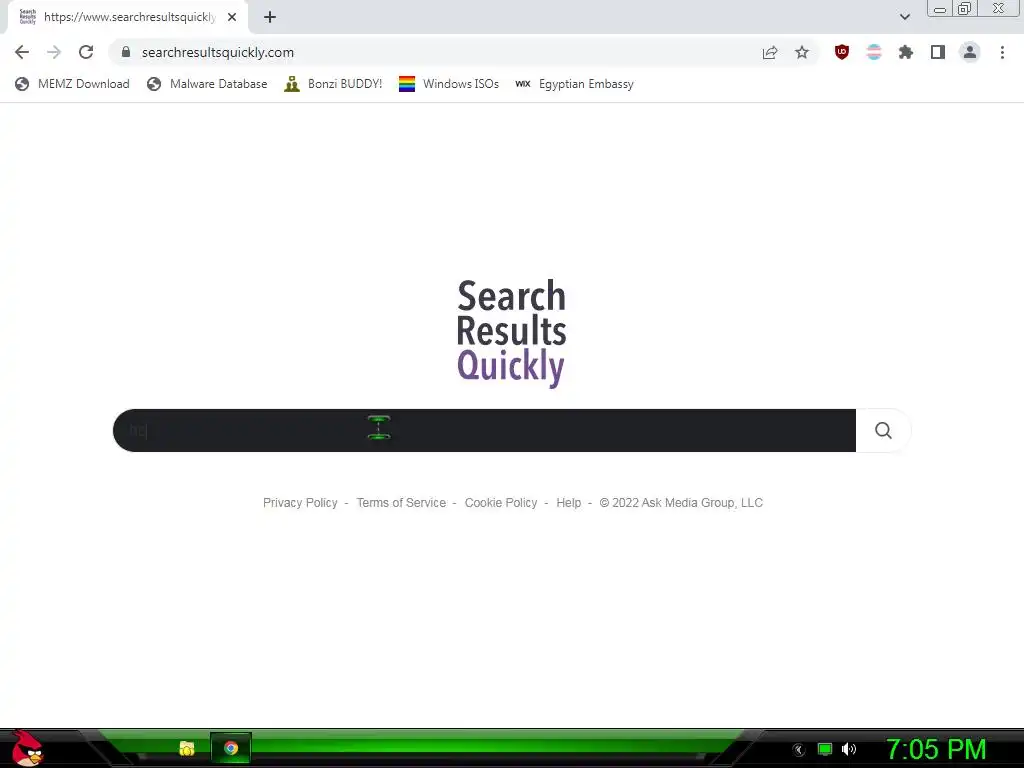1024x768 pixels.
Task: Select the searchresultsquickly.com tab
Action: 128,17
